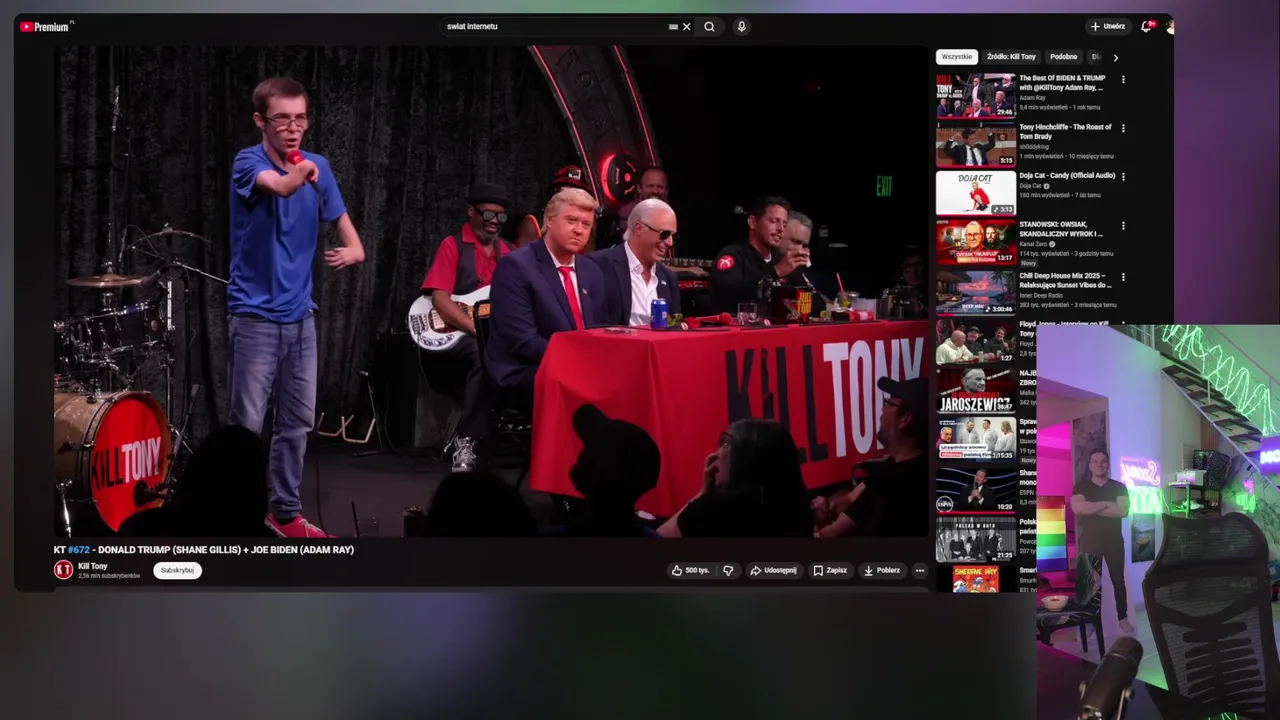Dislike the video with thumbs down
This screenshot has width=1280, height=720.
point(728,570)
